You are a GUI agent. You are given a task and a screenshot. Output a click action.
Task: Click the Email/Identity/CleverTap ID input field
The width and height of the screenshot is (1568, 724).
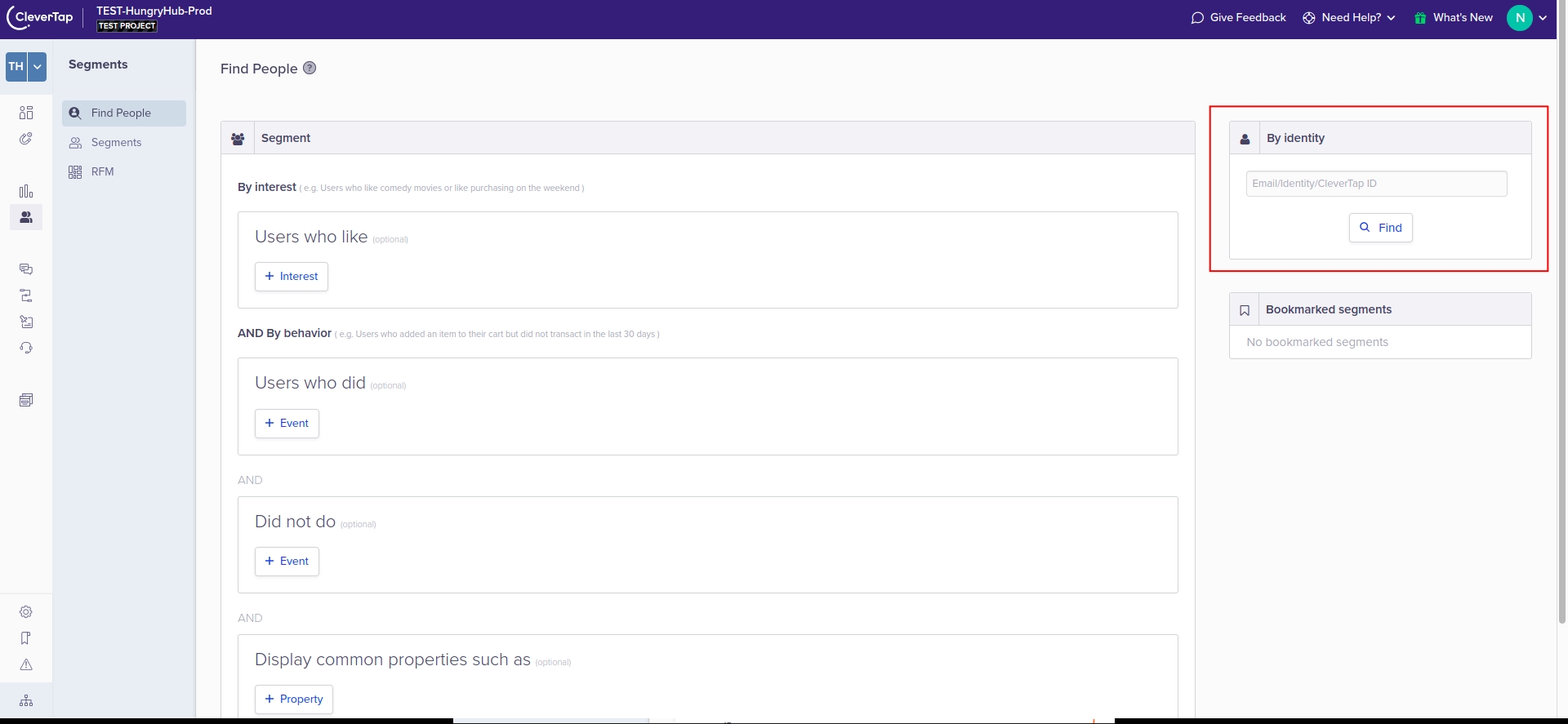point(1376,184)
